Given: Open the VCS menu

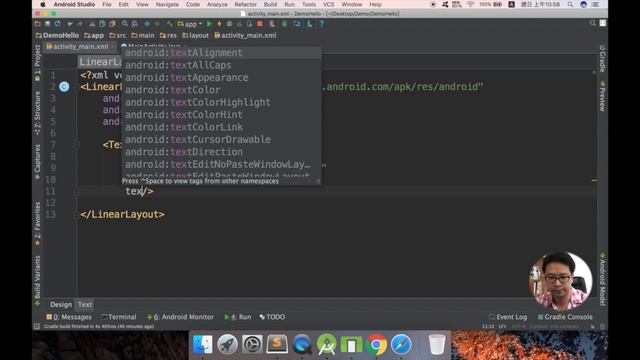Looking at the screenshot, I should point(329,4).
